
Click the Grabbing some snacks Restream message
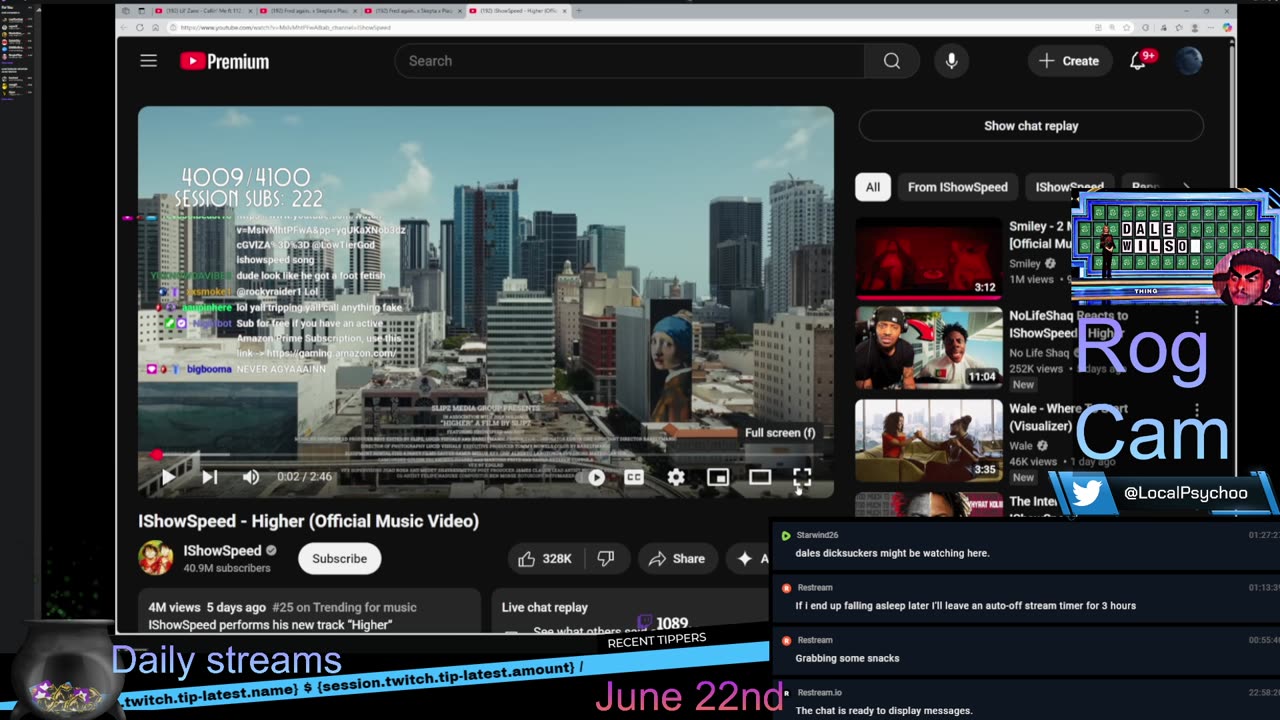pyautogui.click(x=847, y=658)
